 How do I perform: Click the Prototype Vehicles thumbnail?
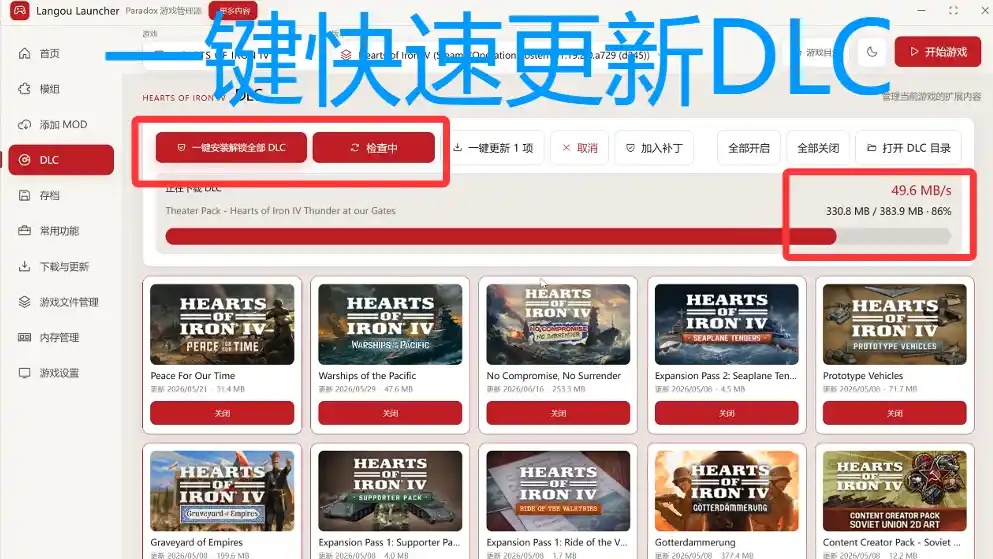click(x=894, y=324)
